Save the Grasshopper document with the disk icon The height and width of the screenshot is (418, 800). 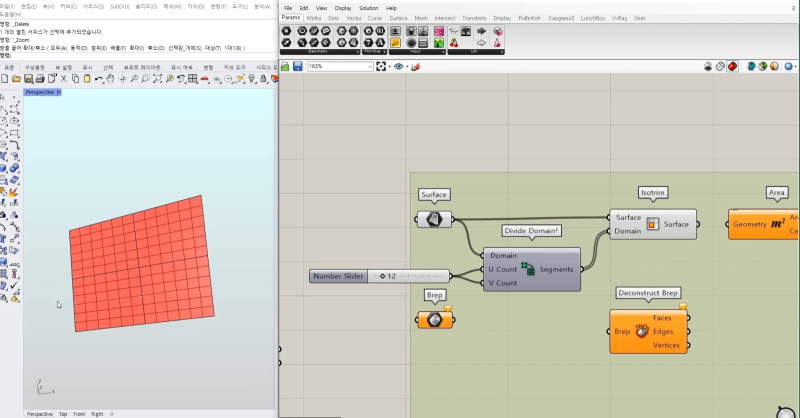[x=297, y=66]
